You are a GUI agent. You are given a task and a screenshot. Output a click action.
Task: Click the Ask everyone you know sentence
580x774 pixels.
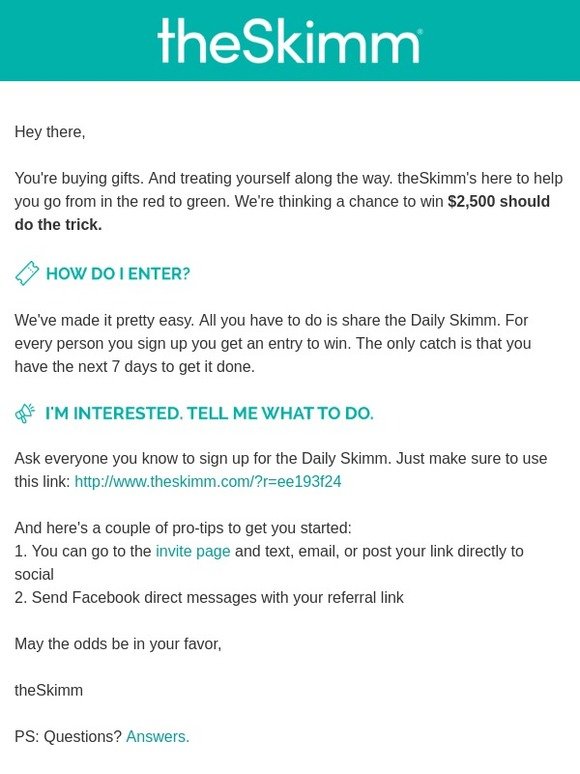tap(281, 470)
